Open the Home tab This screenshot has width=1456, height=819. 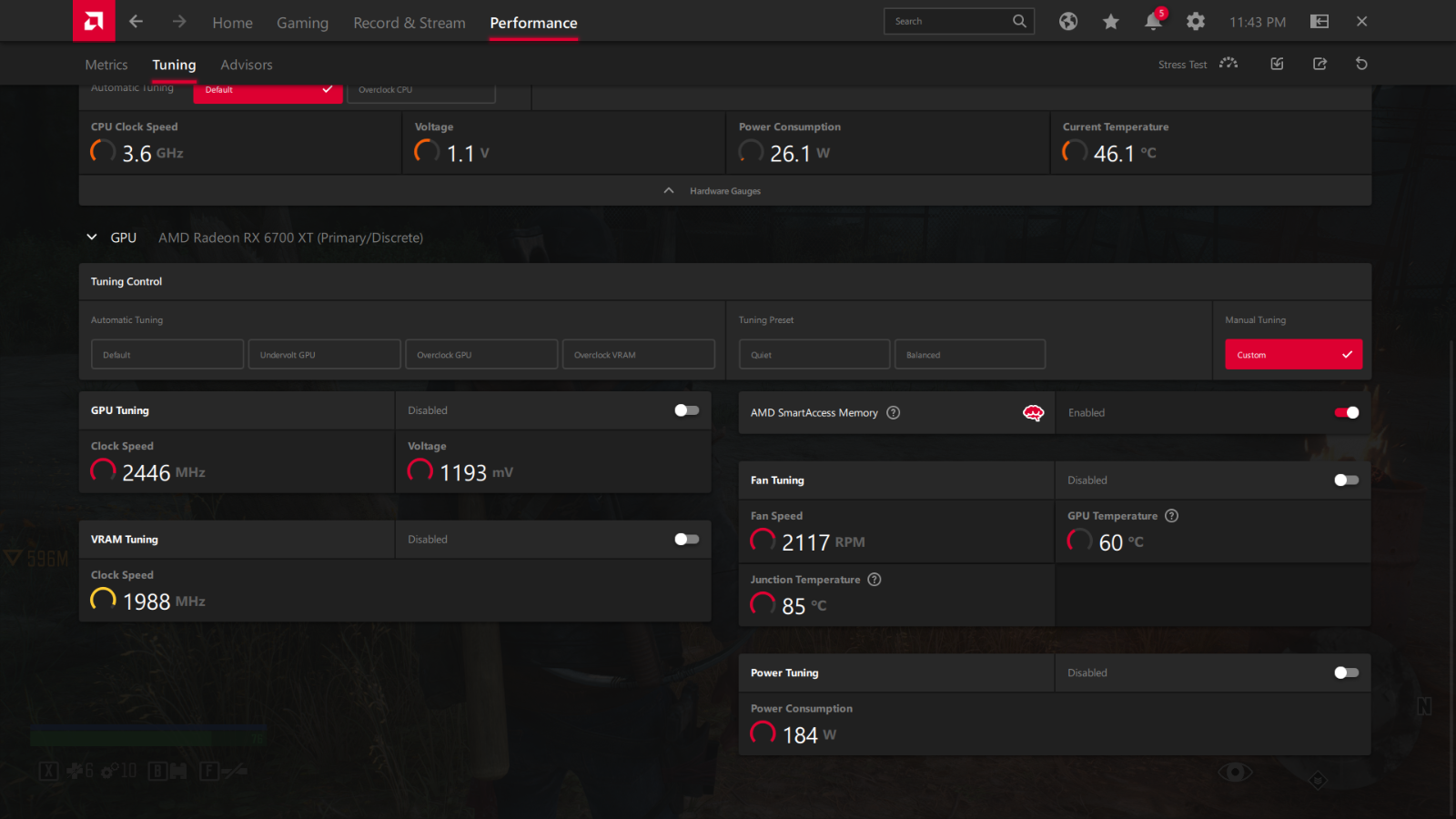point(233,23)
